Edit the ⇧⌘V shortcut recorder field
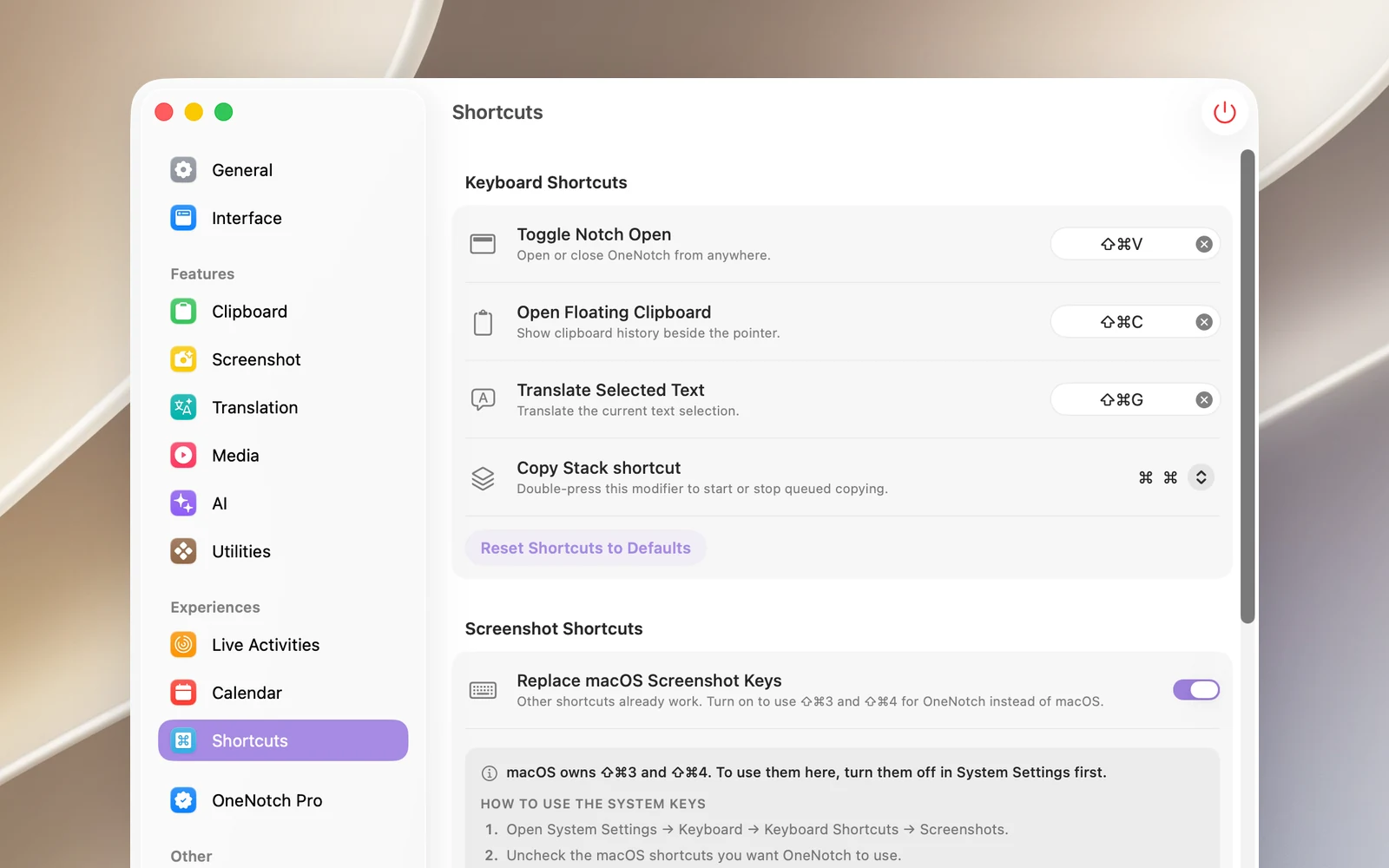 [x=1136, y=244]
